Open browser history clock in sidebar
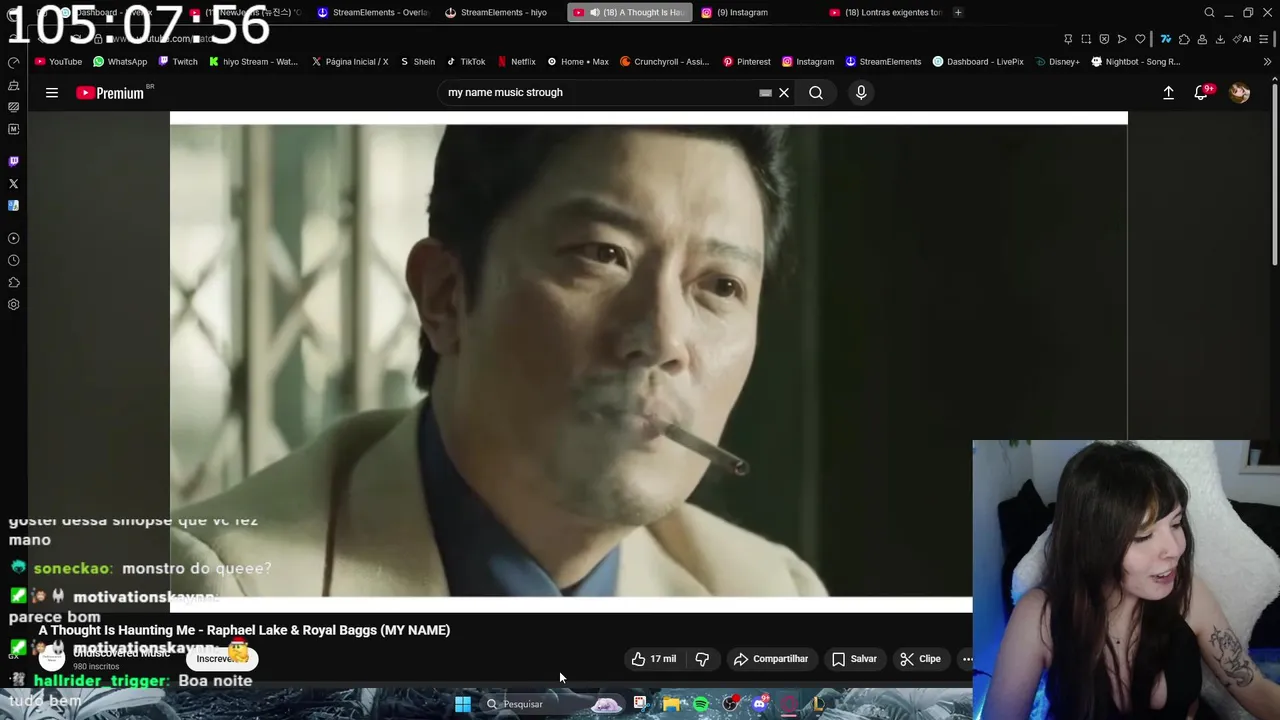This screenshot has height=720, width=1280. point(13,260)
